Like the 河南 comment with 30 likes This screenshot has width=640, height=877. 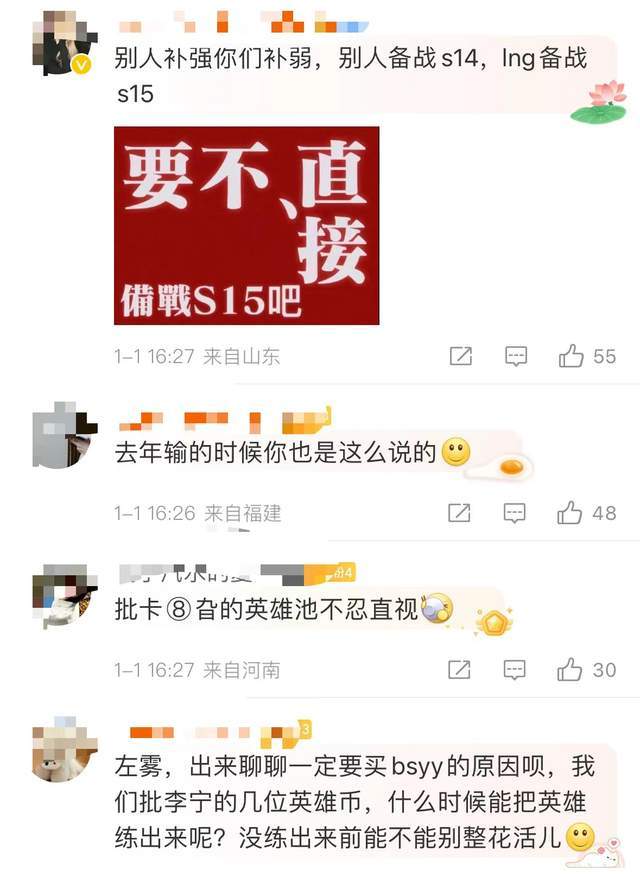586,669
